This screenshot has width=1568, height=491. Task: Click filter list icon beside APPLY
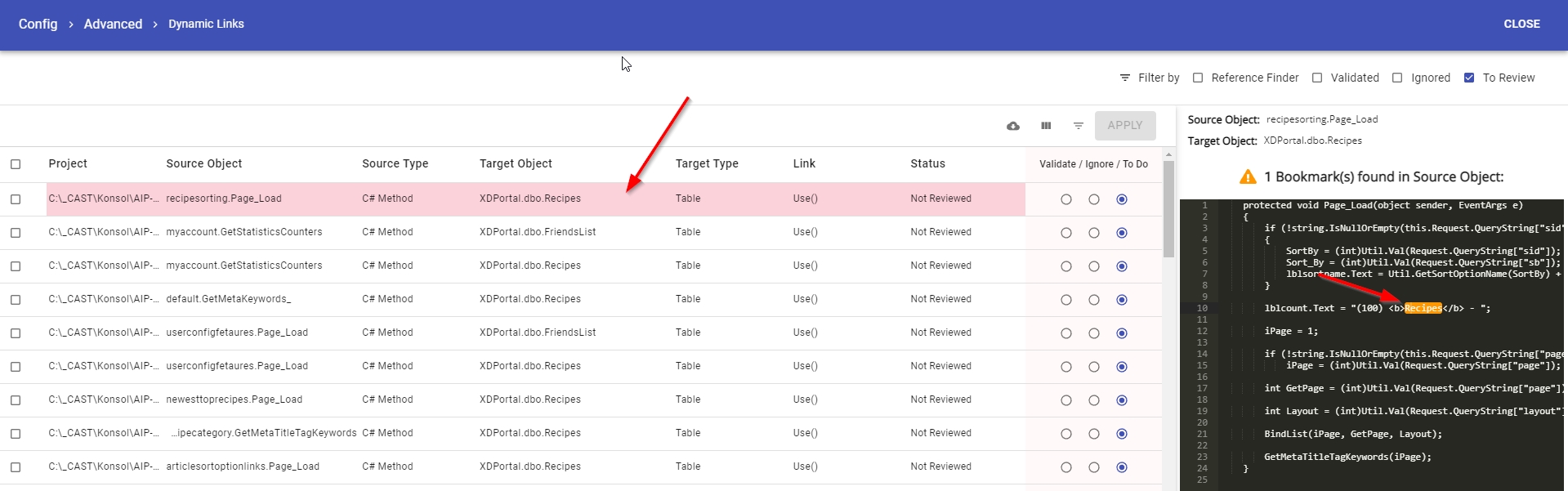pyautogui.click(x=1079, y=126)
